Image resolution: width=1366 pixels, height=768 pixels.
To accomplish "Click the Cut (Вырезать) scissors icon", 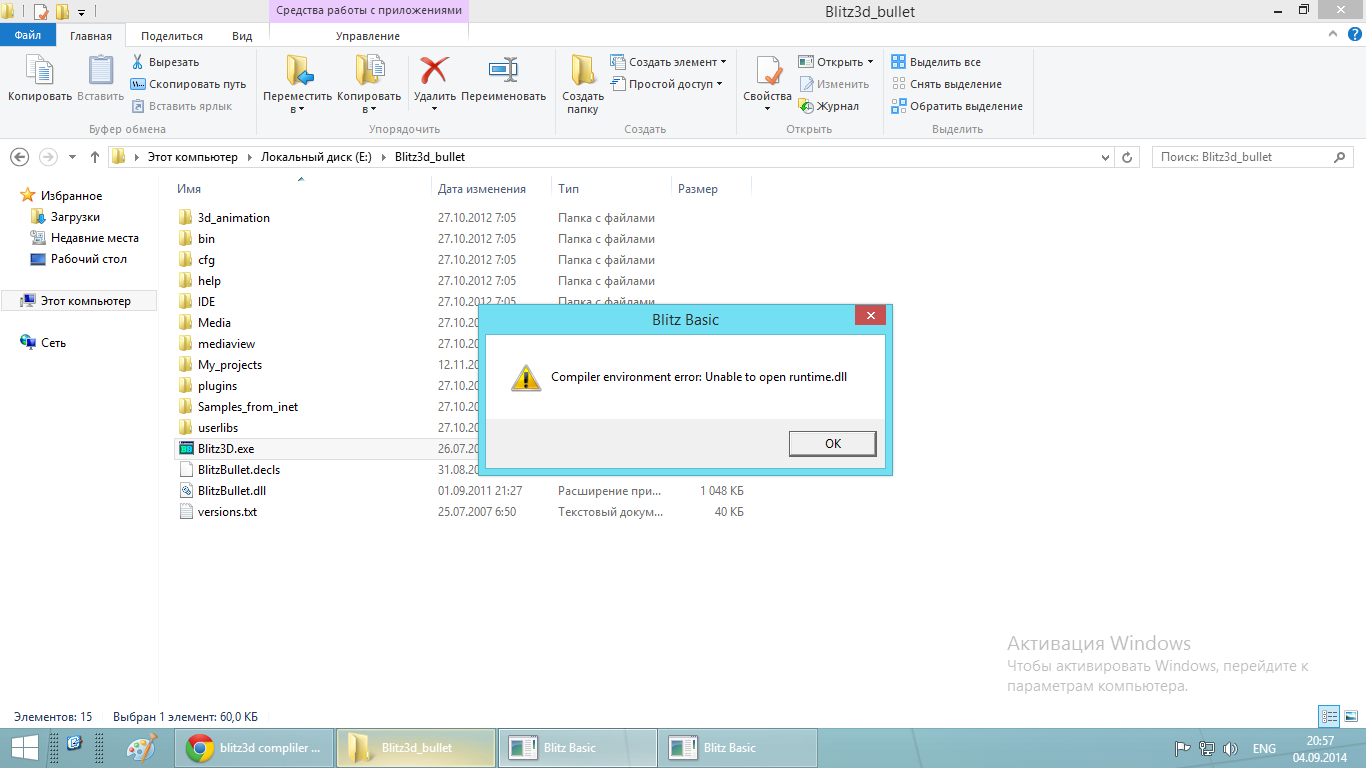I will 138,62.
